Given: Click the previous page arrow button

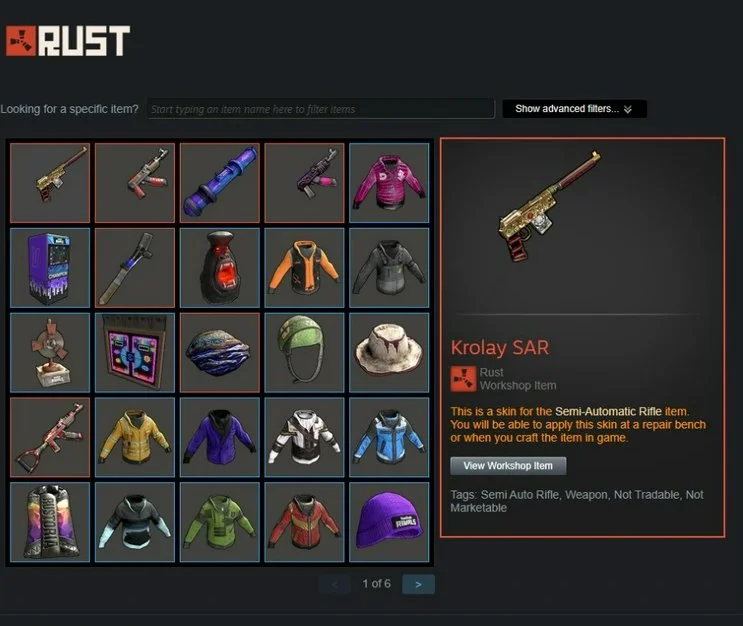Looking at the screenshot, I should pos(335,584).
